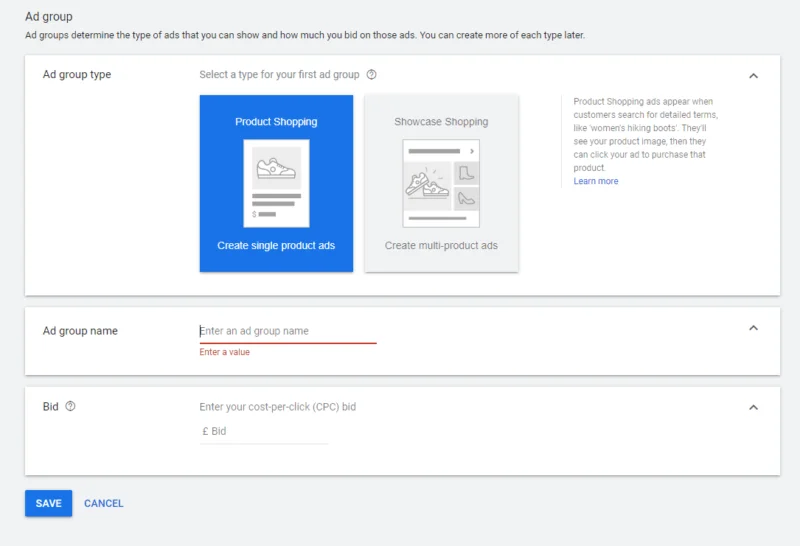Collapse the Ad group type section
This screenshot has width=800, height=546.
click(753, 76)
